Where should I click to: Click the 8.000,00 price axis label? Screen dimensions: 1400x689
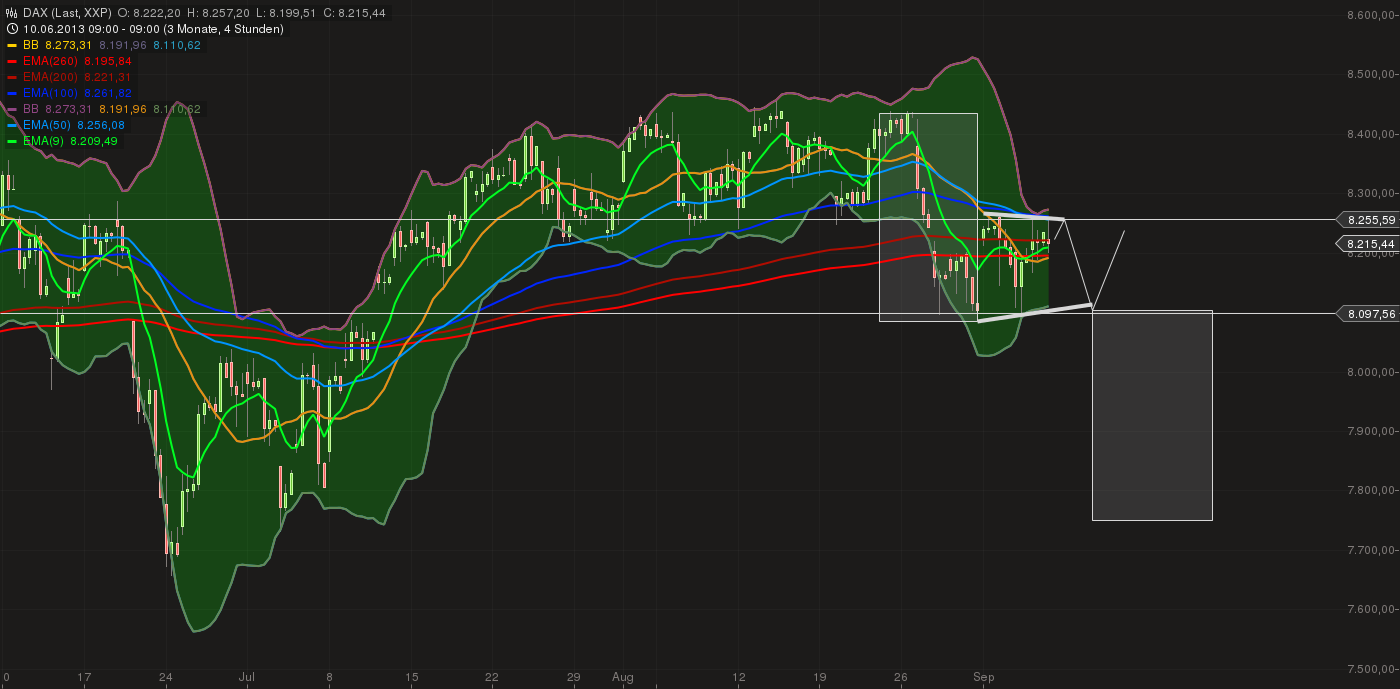(x=1371, y=371)
